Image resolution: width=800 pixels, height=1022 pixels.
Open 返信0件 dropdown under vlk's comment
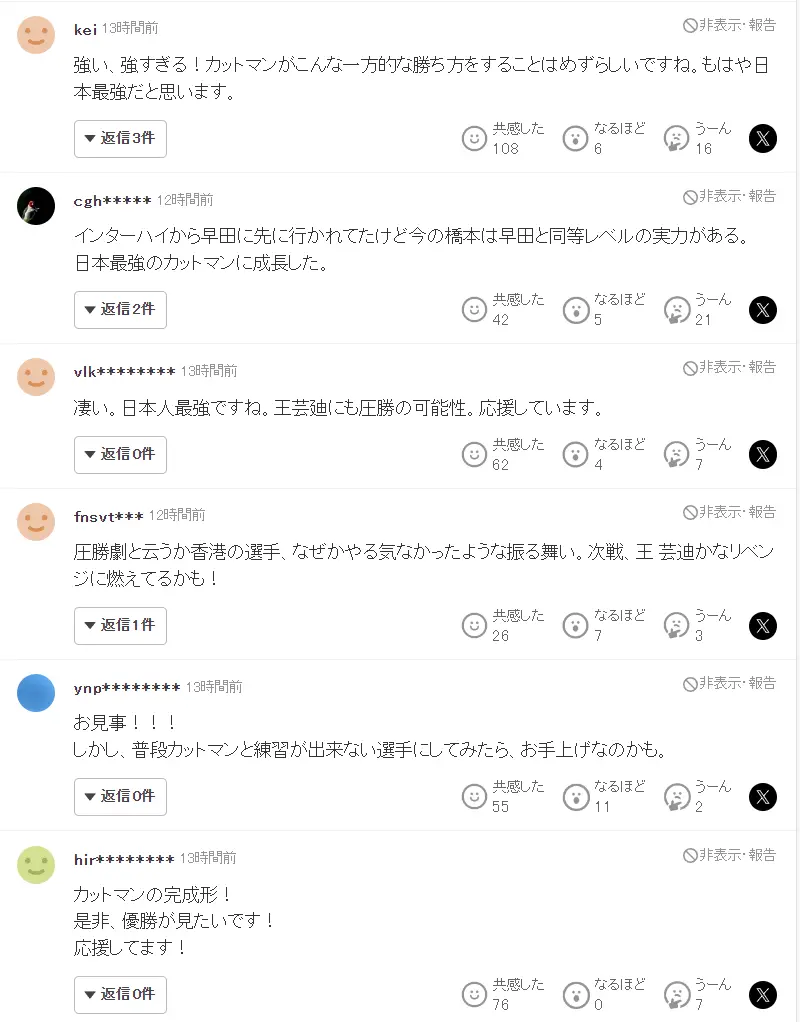click(x=120, y=454)
